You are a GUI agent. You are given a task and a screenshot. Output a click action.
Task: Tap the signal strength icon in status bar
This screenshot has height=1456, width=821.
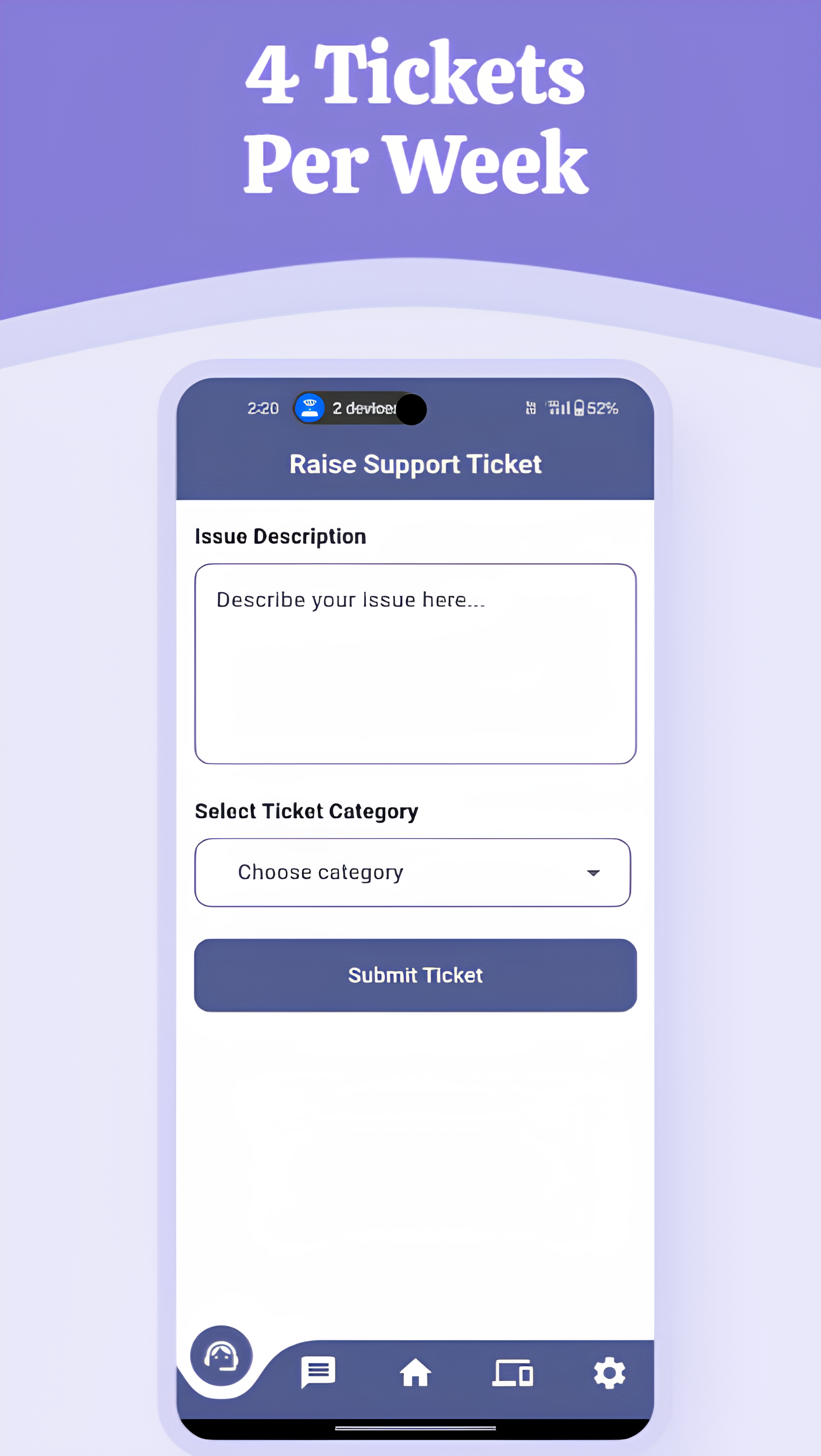coord(558,407)
